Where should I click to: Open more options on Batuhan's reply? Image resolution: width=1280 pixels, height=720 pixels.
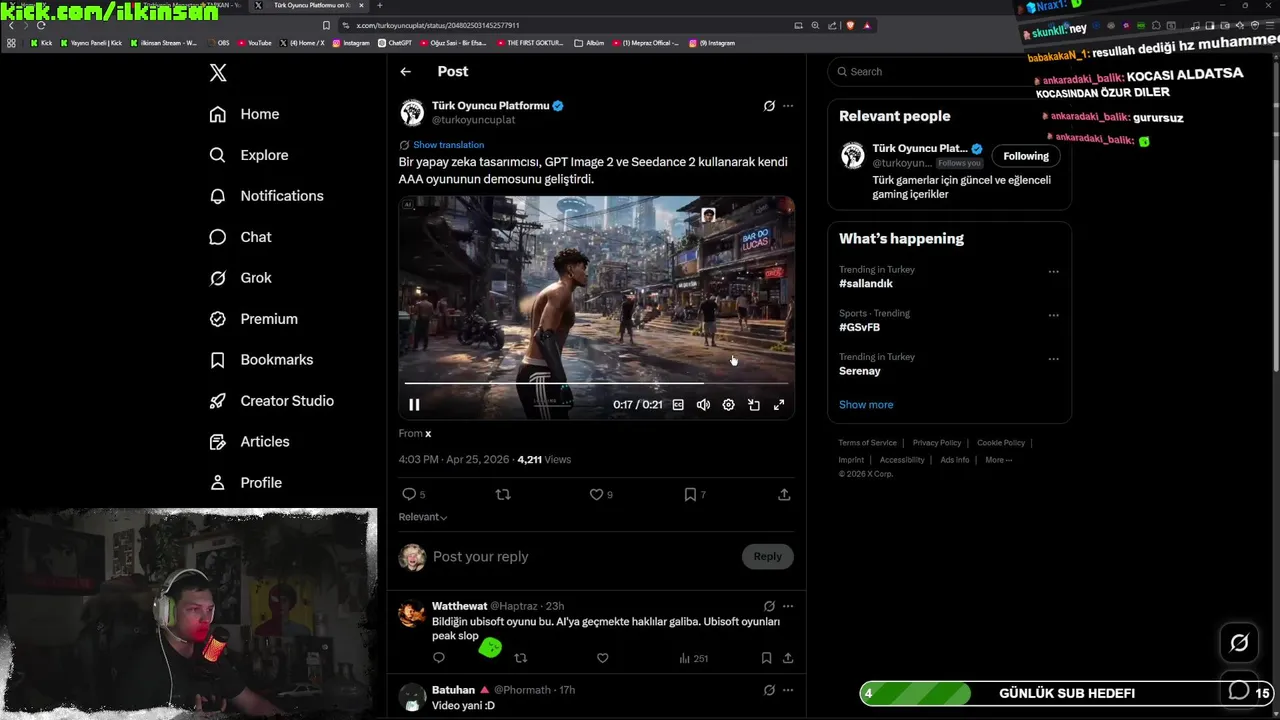tap(788, 690)
